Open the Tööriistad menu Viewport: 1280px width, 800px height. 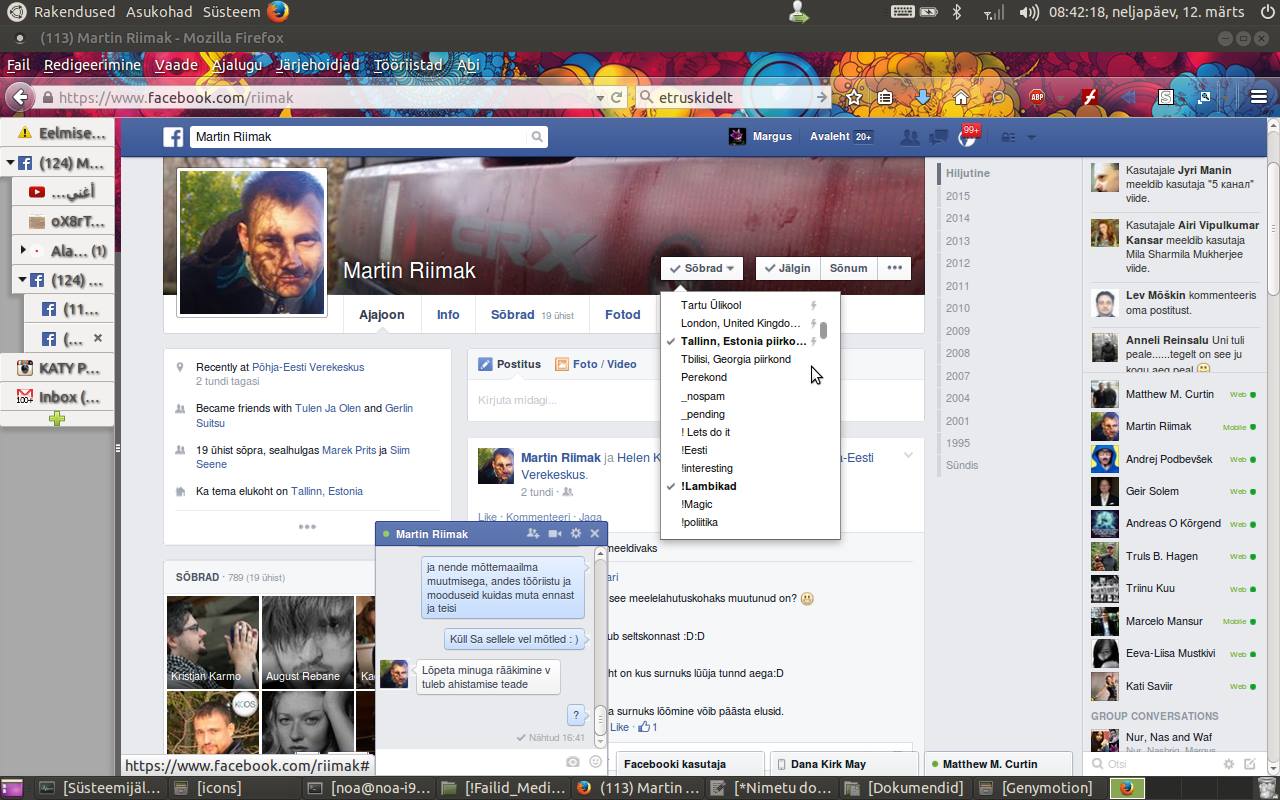408,65
